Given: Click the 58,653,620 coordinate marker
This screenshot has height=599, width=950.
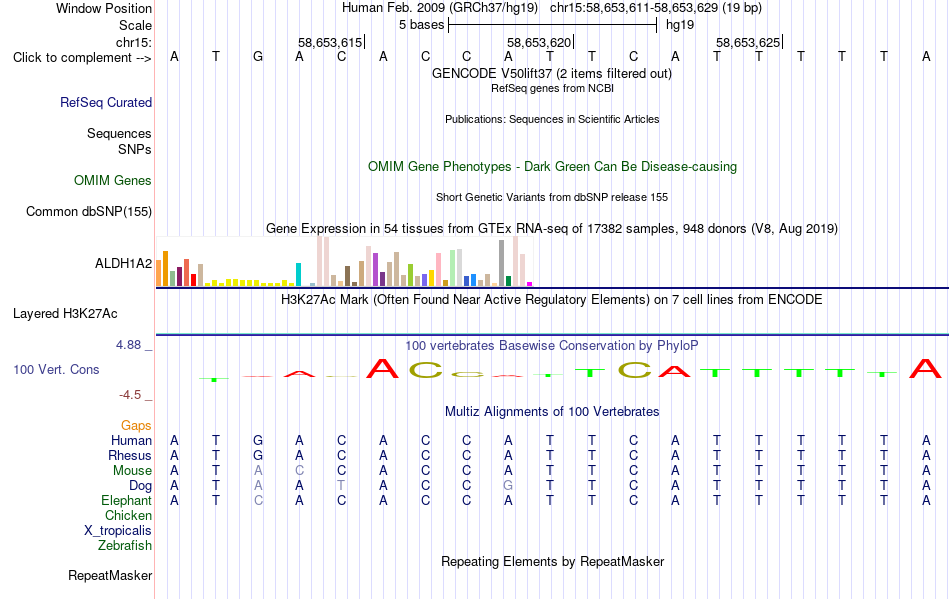Looking at the screenshot, I should (539, 42).
